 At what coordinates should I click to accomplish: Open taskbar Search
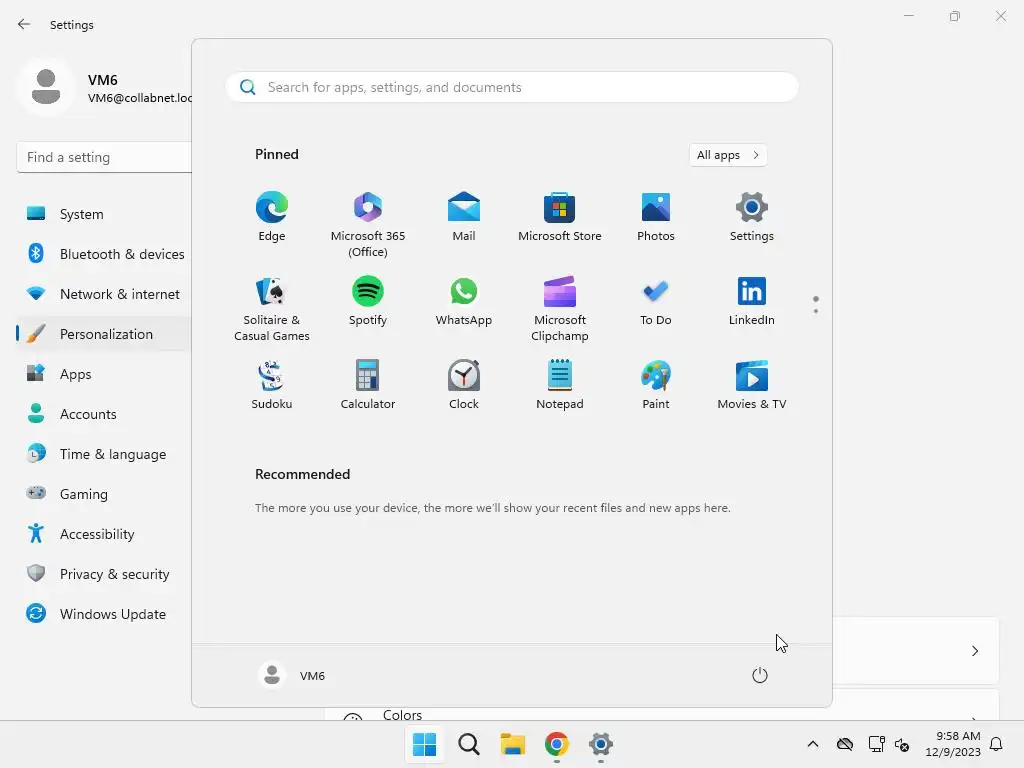(469, 744)
